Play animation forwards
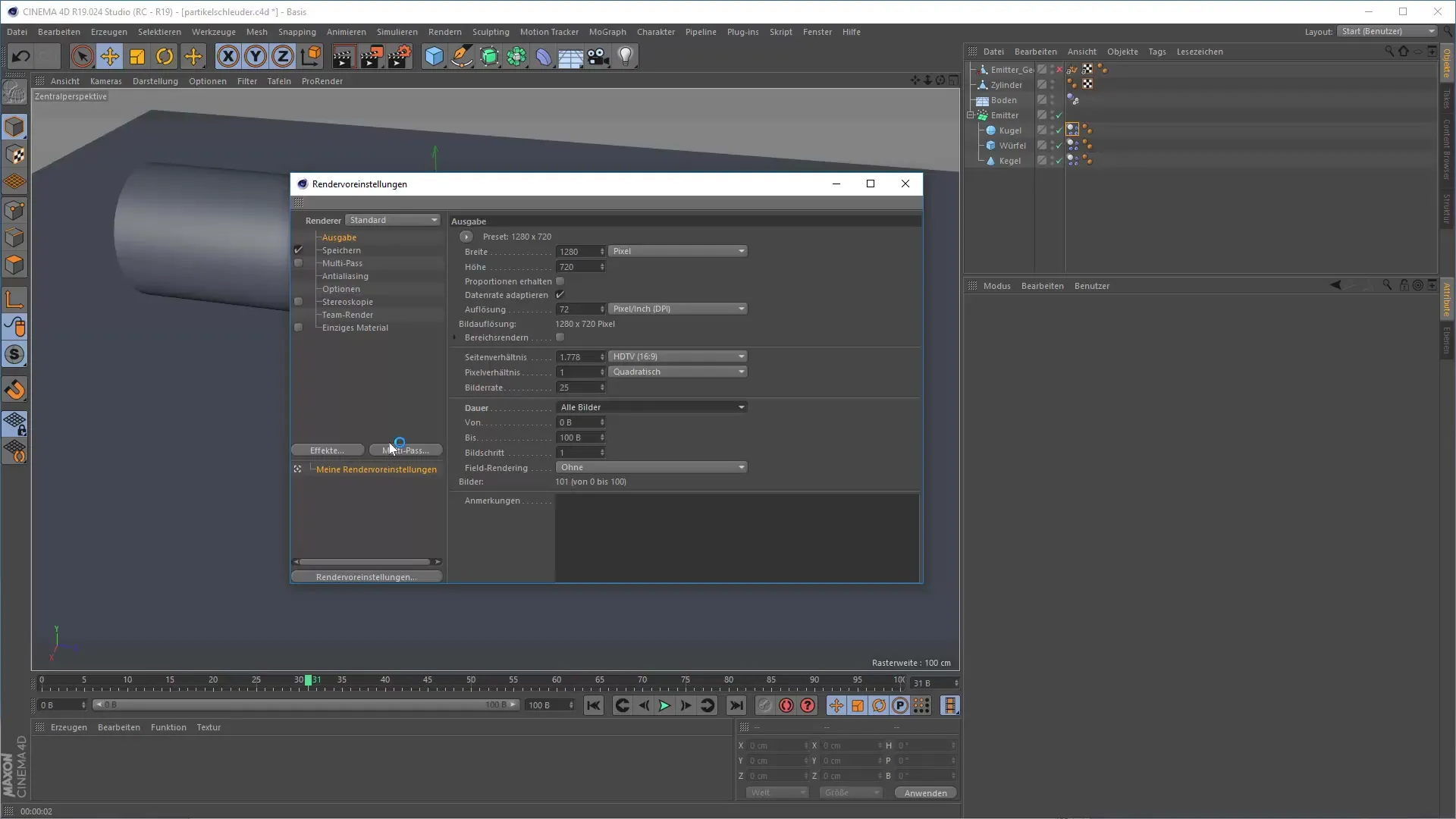 point(664,705)
